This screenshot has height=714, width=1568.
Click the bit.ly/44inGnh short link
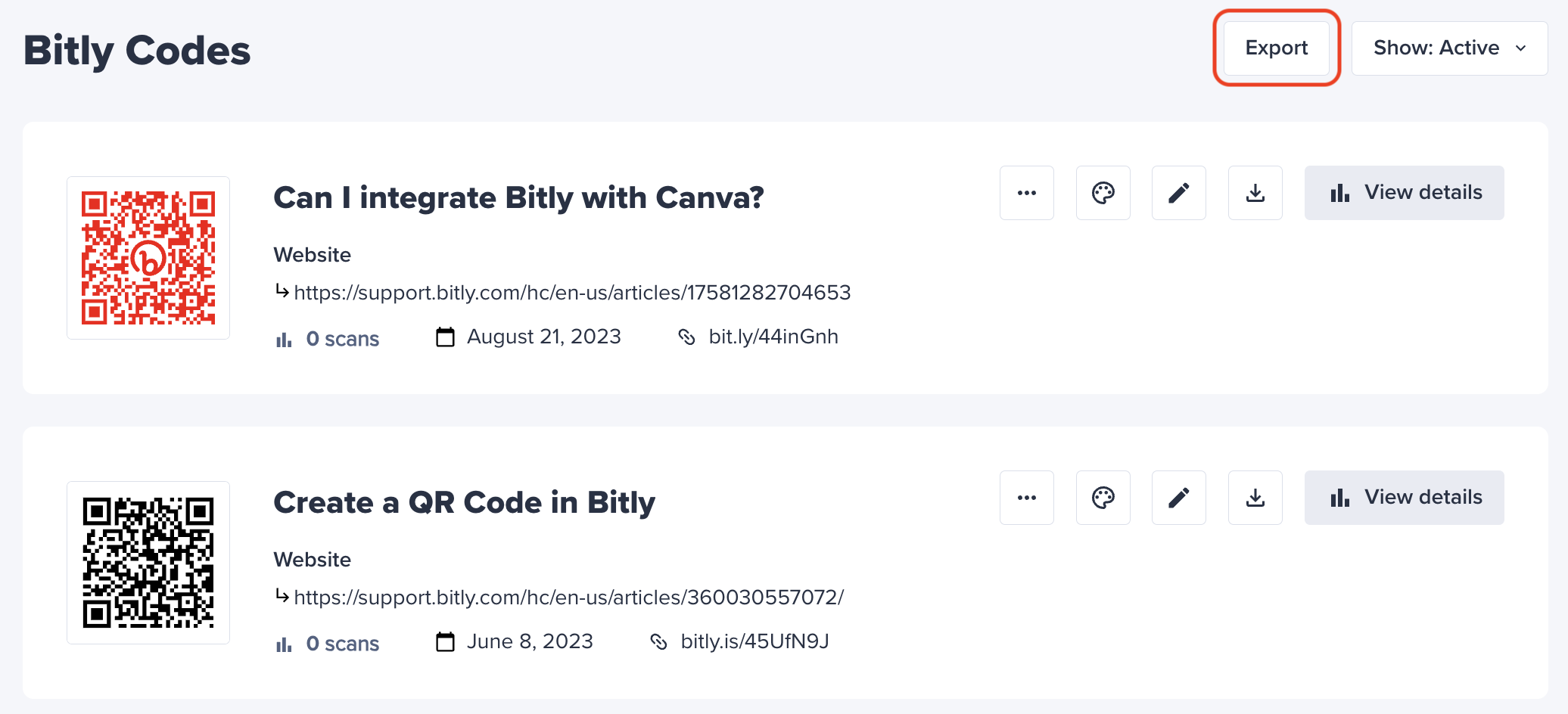click(x=773, y=337)
